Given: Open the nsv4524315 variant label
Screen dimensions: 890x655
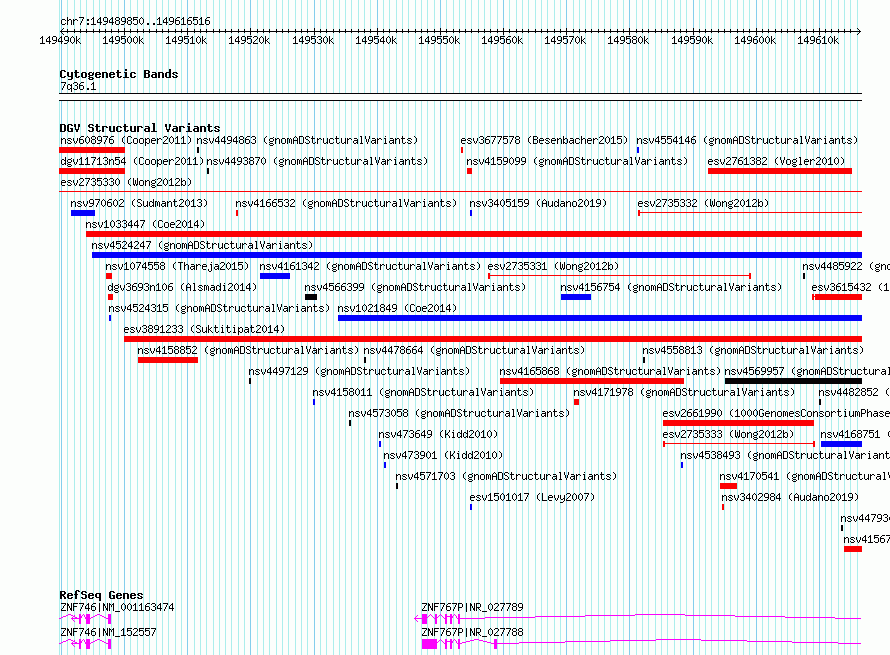Looking at the screenshot, I should pos(219,308).
